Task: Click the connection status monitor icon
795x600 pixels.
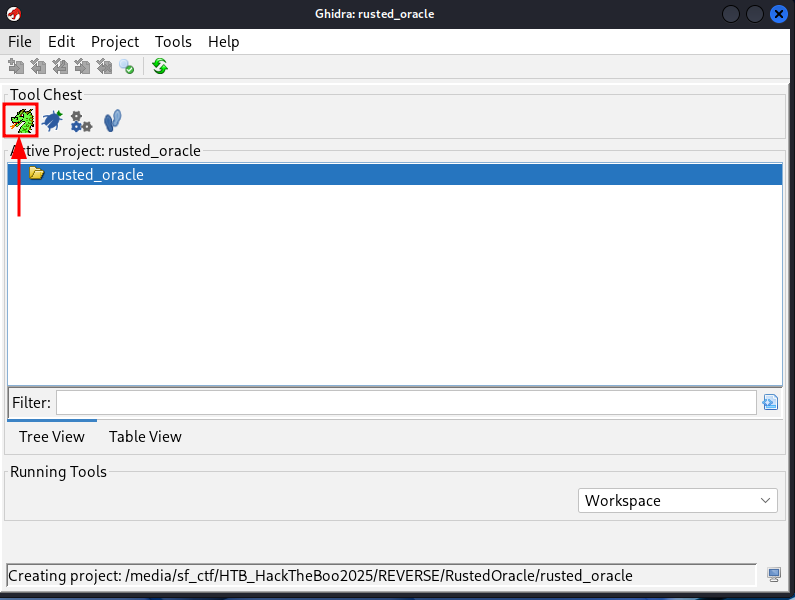Action: click(774, 575)
